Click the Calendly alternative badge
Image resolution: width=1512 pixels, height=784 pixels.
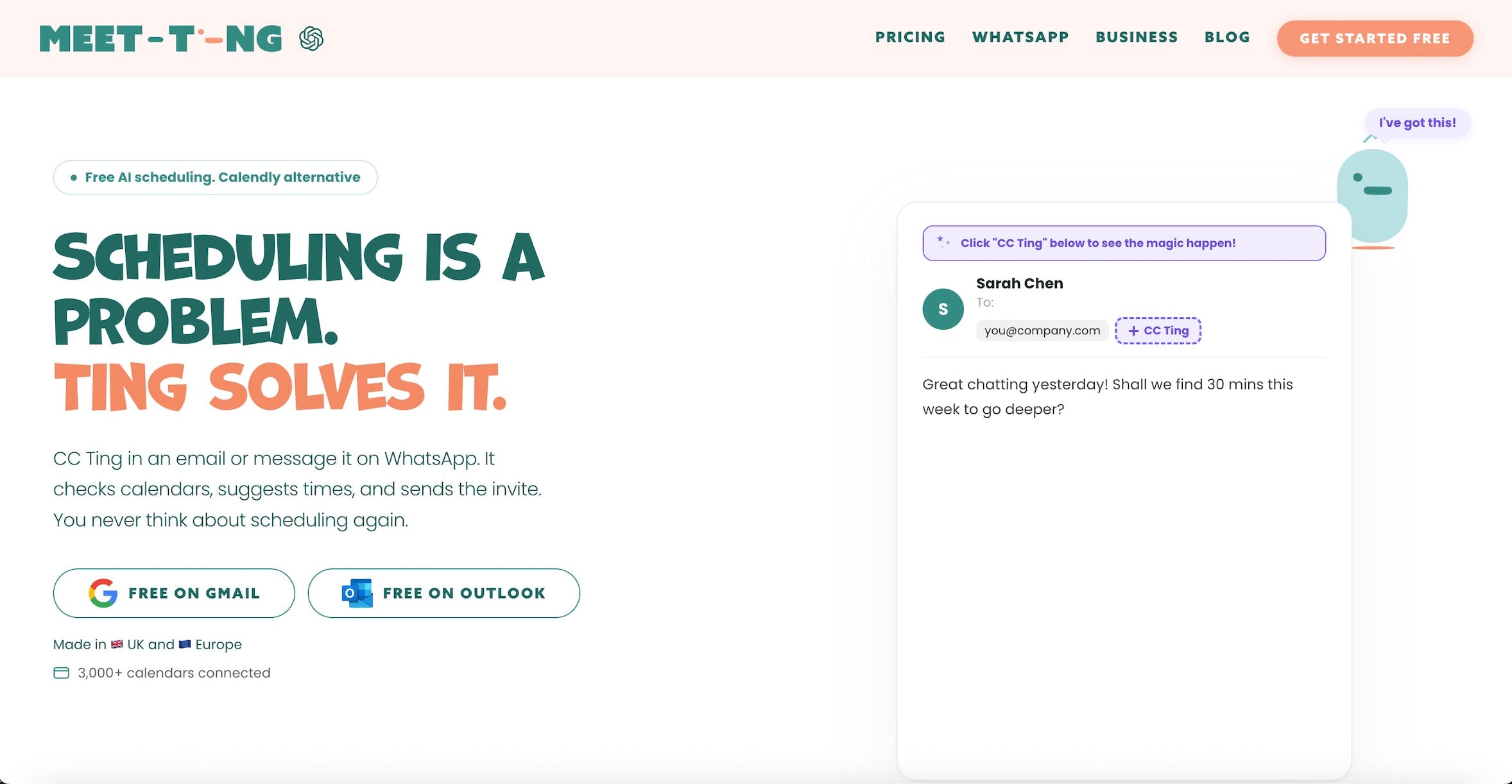215,177
